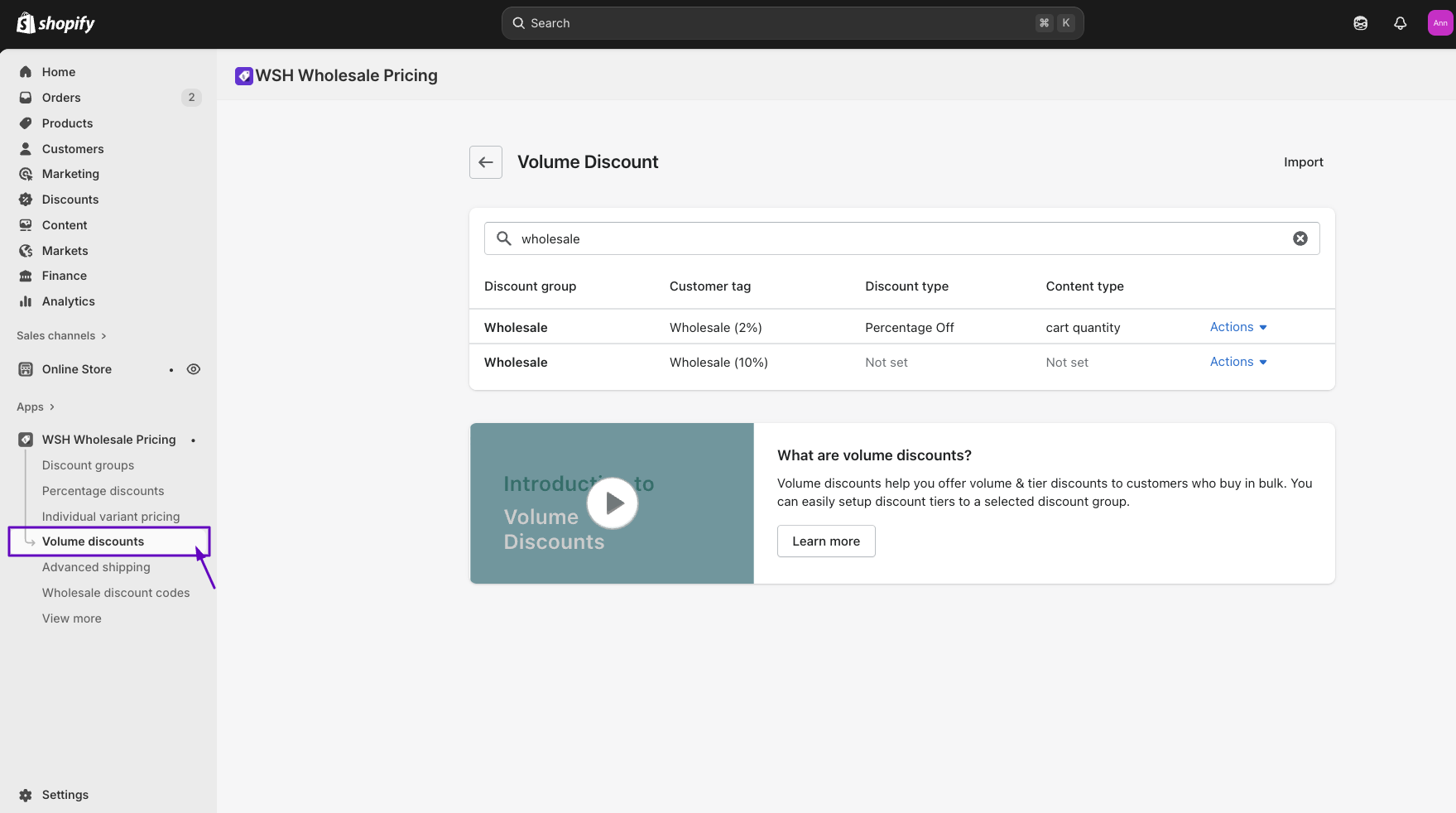Click the WSH Wholesale Pricing app icon in header

click(244, 76)
